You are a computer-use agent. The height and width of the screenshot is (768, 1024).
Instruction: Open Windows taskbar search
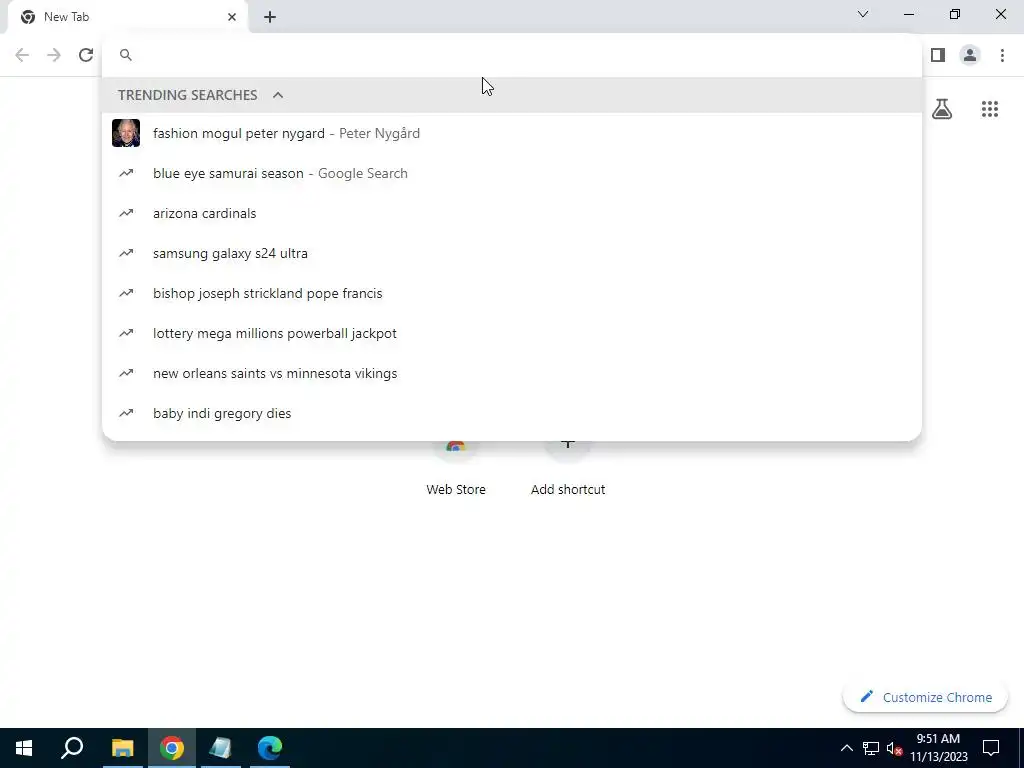72,748
